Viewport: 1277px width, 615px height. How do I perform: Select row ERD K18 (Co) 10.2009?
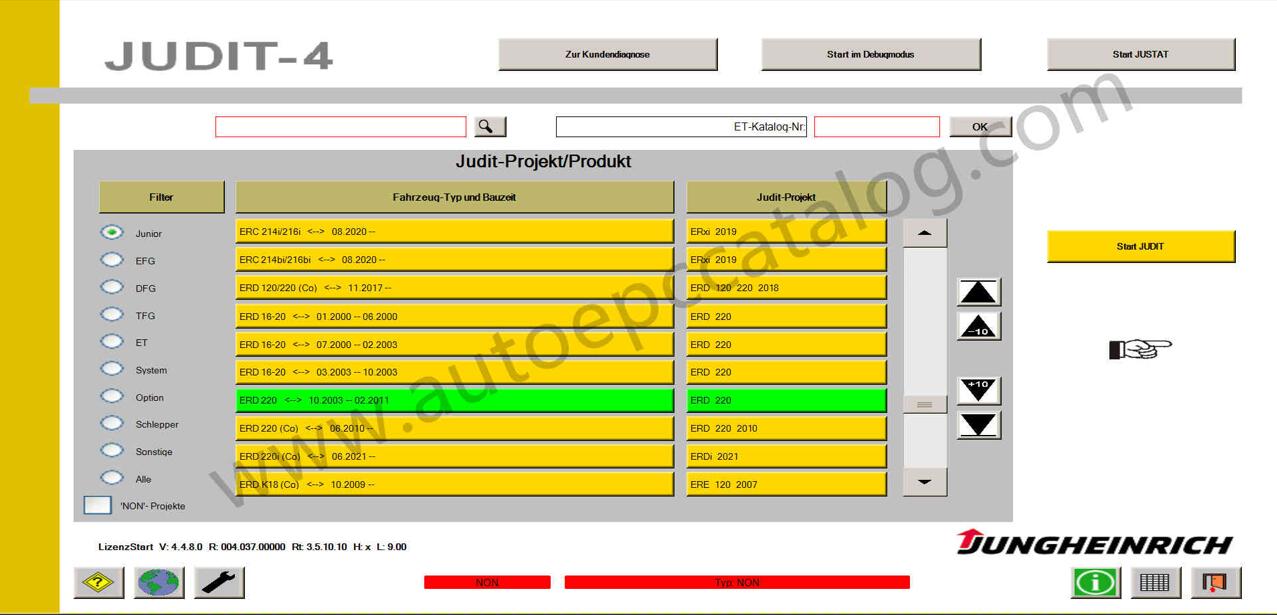pyautogui.click(x=455, y=484)
